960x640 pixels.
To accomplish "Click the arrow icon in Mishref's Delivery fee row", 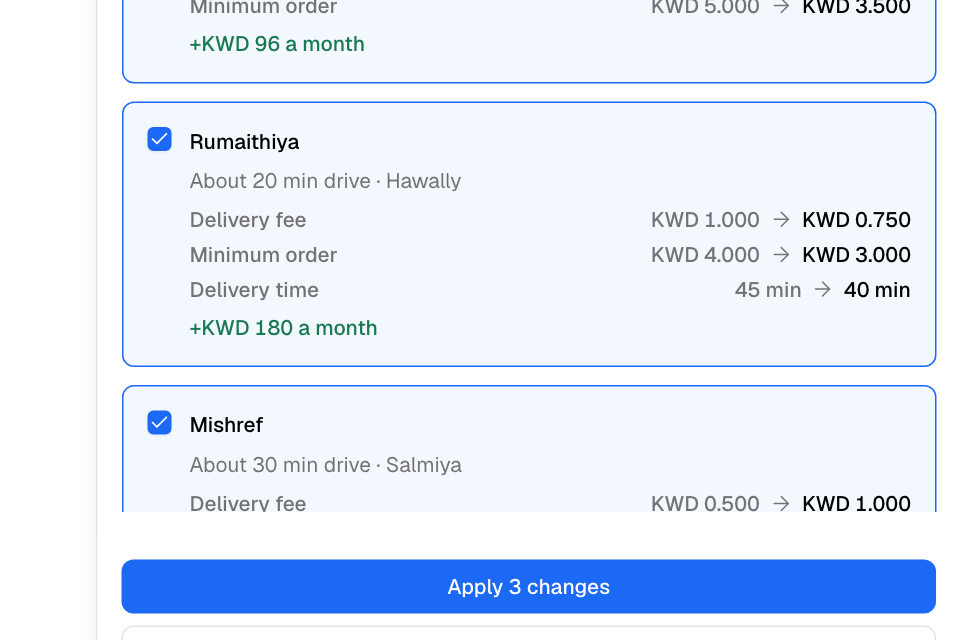I will click(x=781, y=503).
